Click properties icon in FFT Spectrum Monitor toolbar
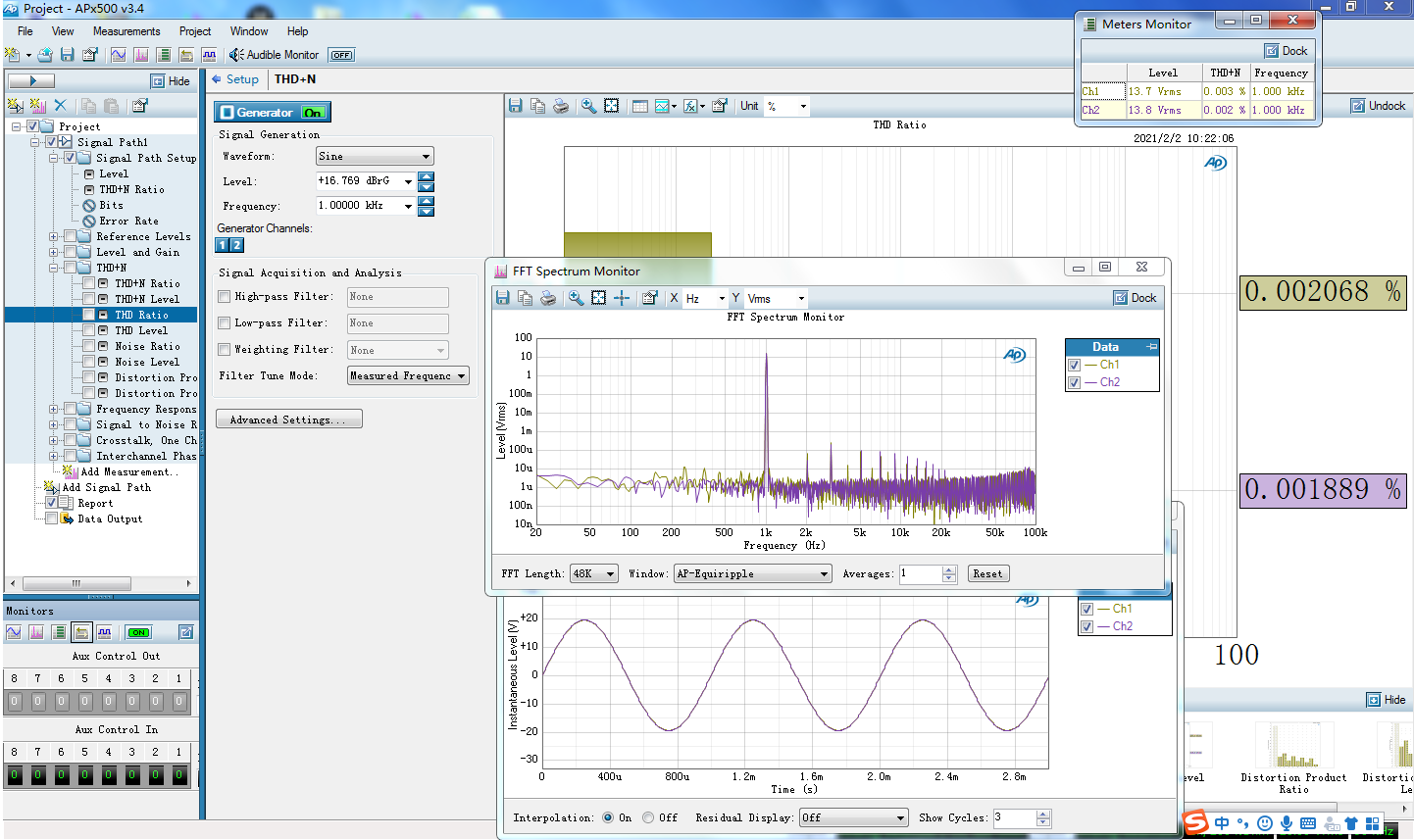 649,298
